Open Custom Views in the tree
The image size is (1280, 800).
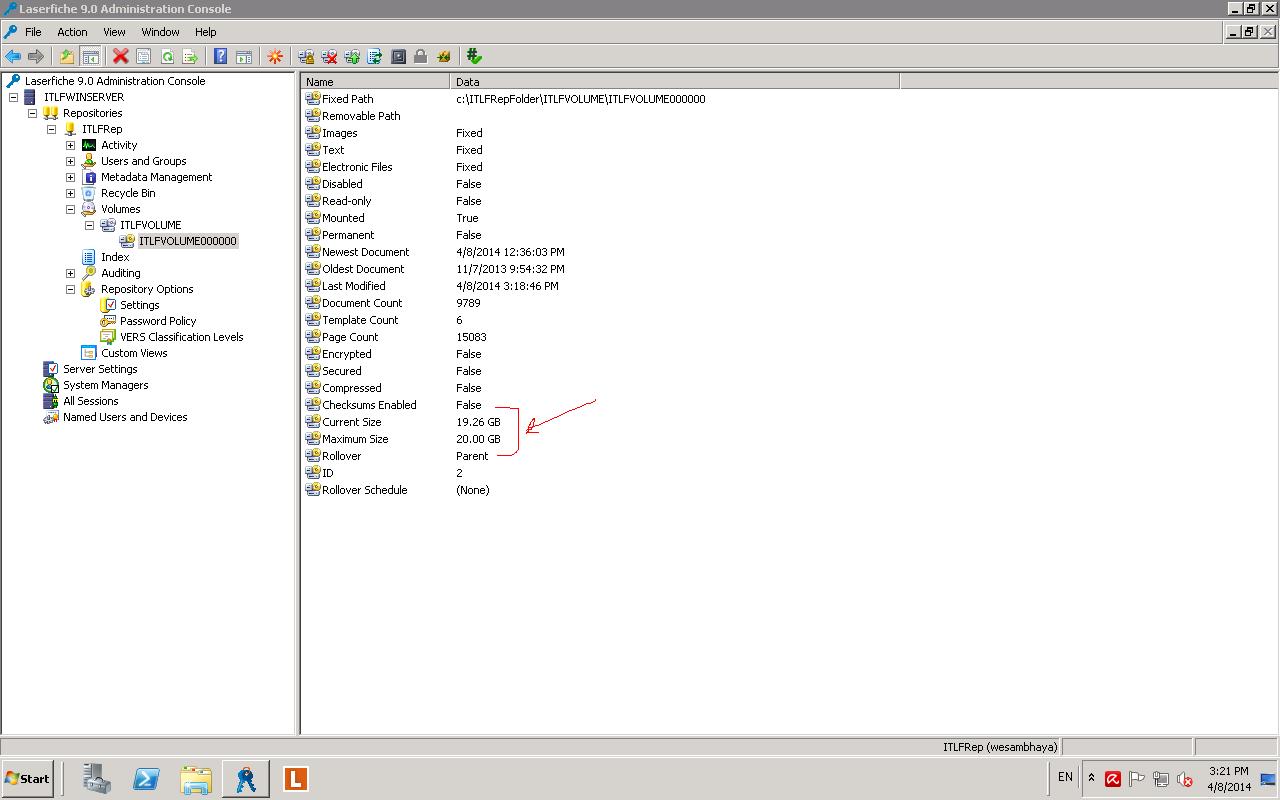tap(134, 353)
